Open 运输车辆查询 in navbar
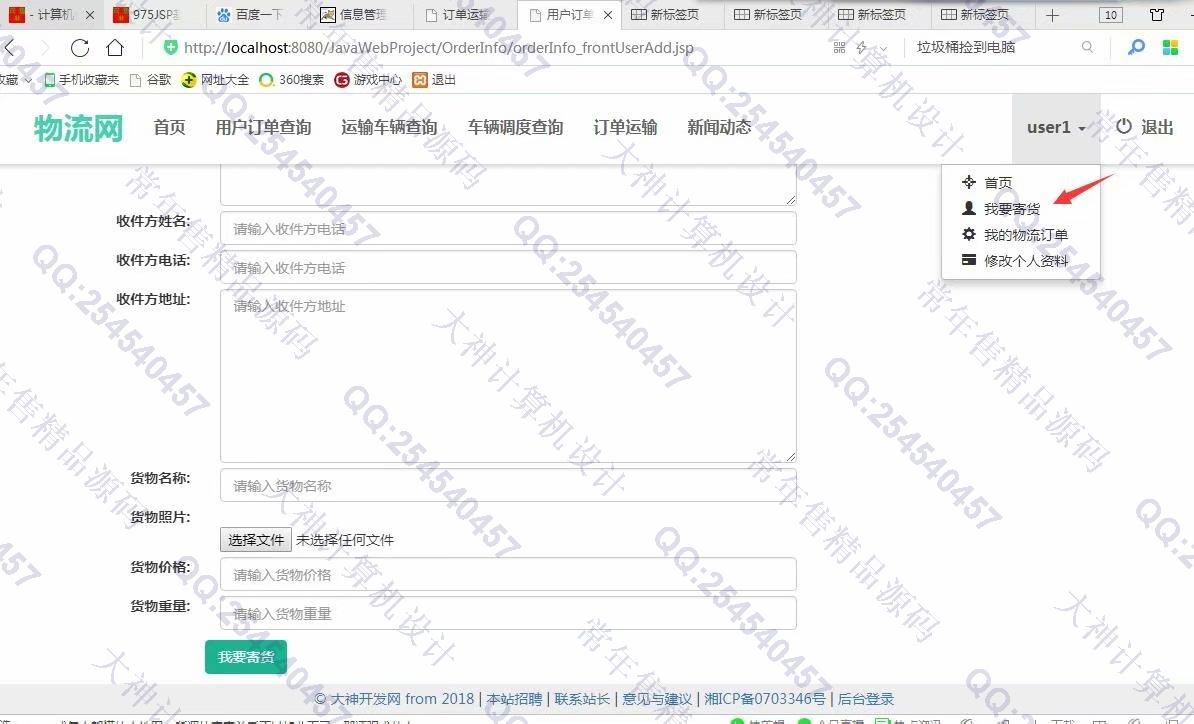1194x724 pixels. point(389,127)
